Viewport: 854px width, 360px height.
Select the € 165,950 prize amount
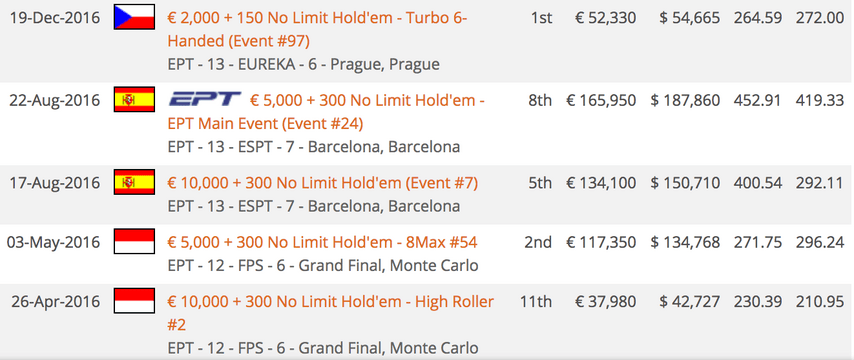[x=601, y=101]
